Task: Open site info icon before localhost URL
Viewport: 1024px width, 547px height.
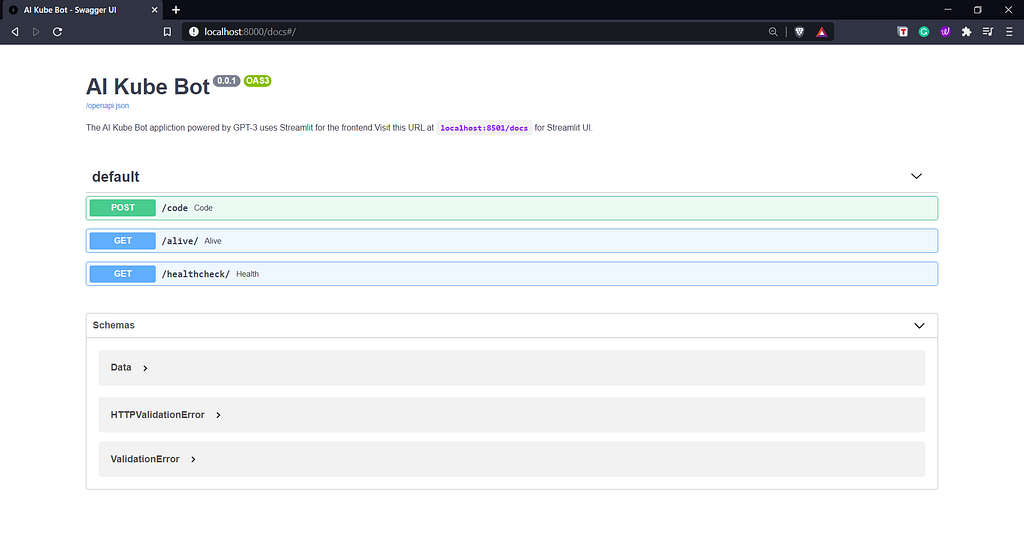Action: coord(193,31)
